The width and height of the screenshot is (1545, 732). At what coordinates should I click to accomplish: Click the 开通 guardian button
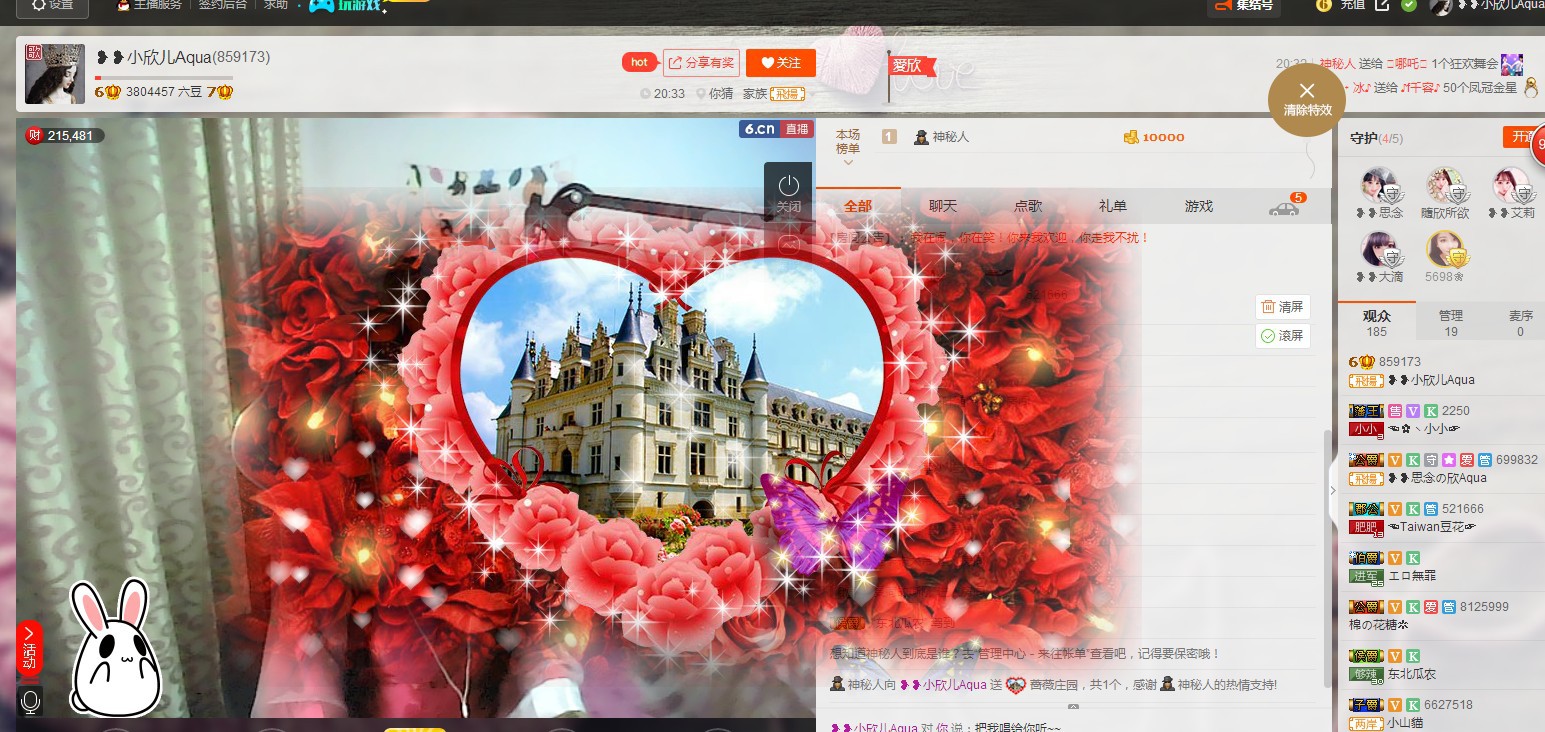1522,137
